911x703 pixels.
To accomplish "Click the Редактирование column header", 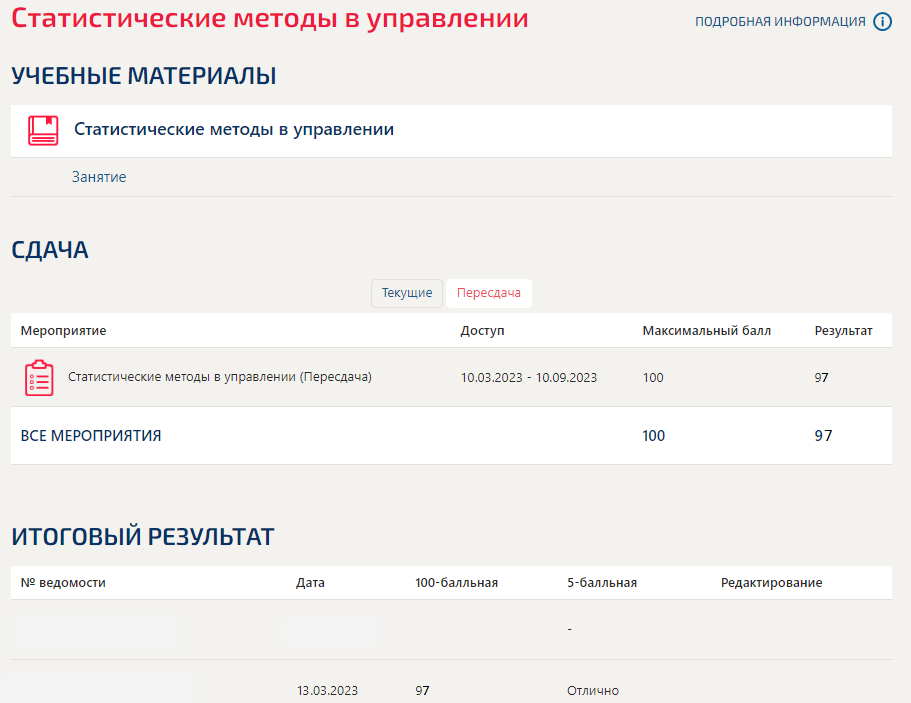I will [x=772, y=583].
